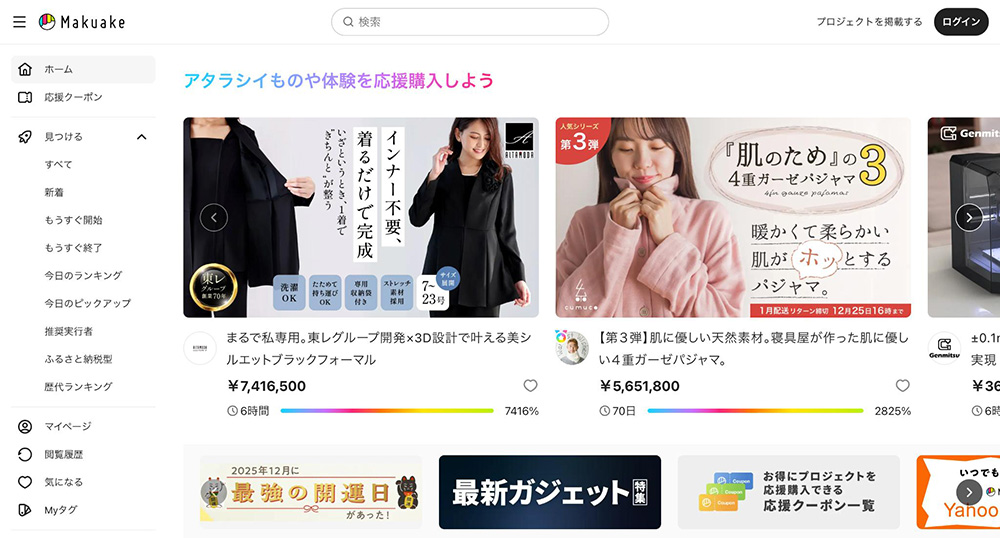Click the 7416% funding progress bar
The image size is (1000, 538).
[387, 411]
